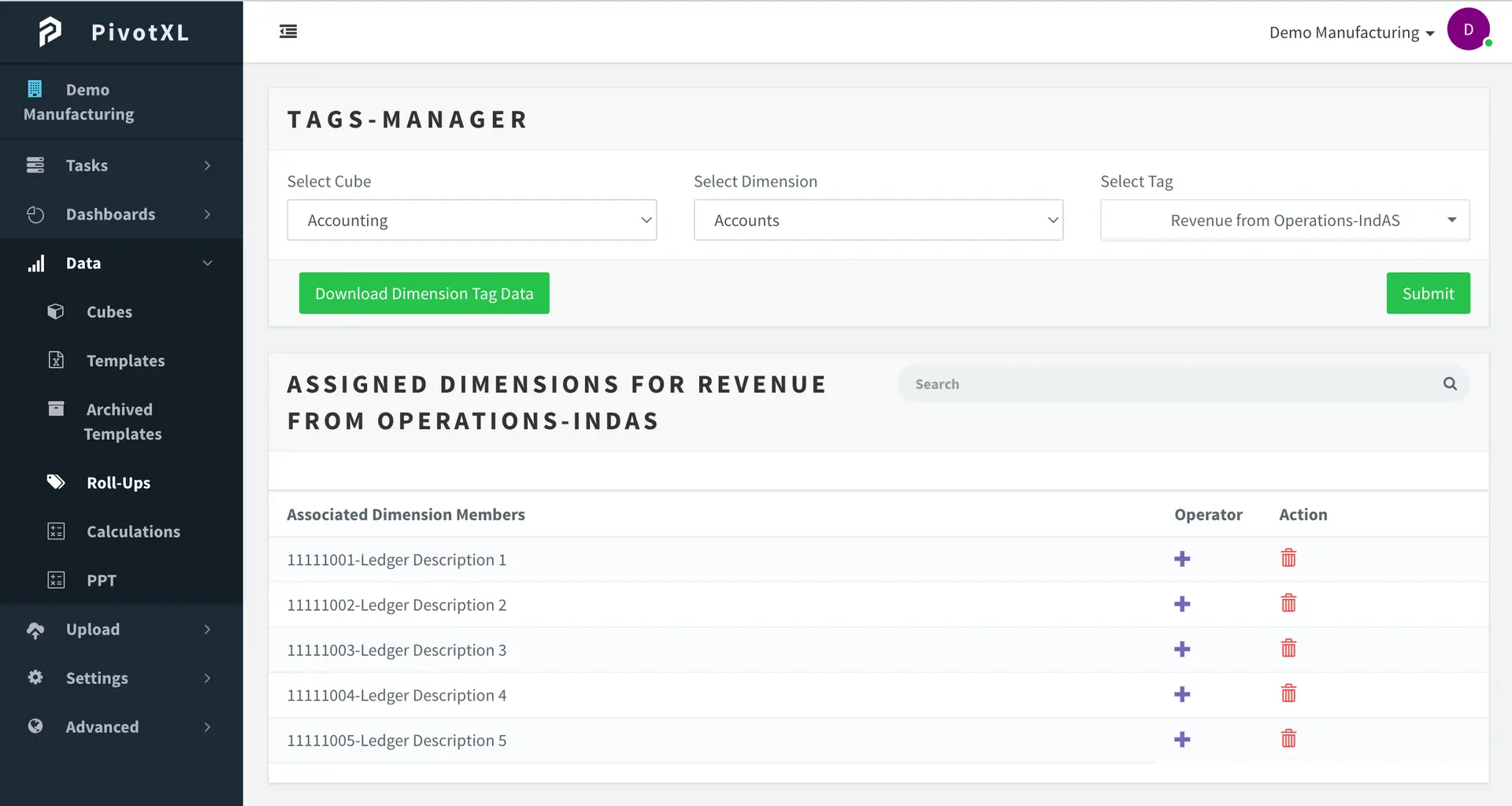Click the plus operator for Ledger Description 4

(1182, 694)
